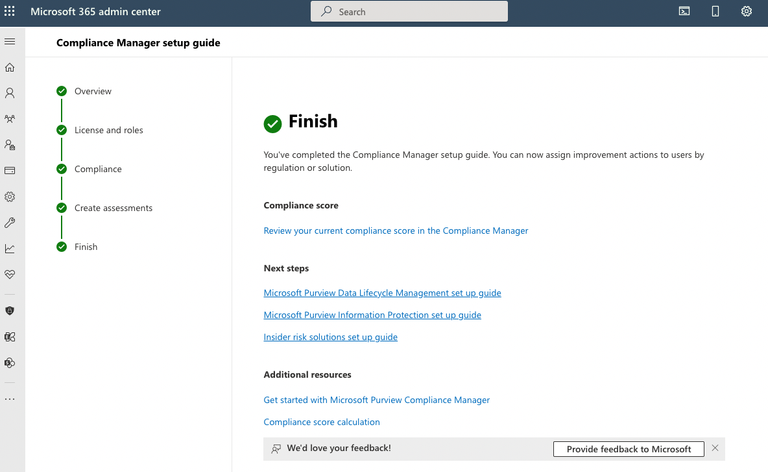Open Get started with Purview Compliance Manager
Image resolution: width=768 pixels, height=472 pixels.
[x=377, y=400]
